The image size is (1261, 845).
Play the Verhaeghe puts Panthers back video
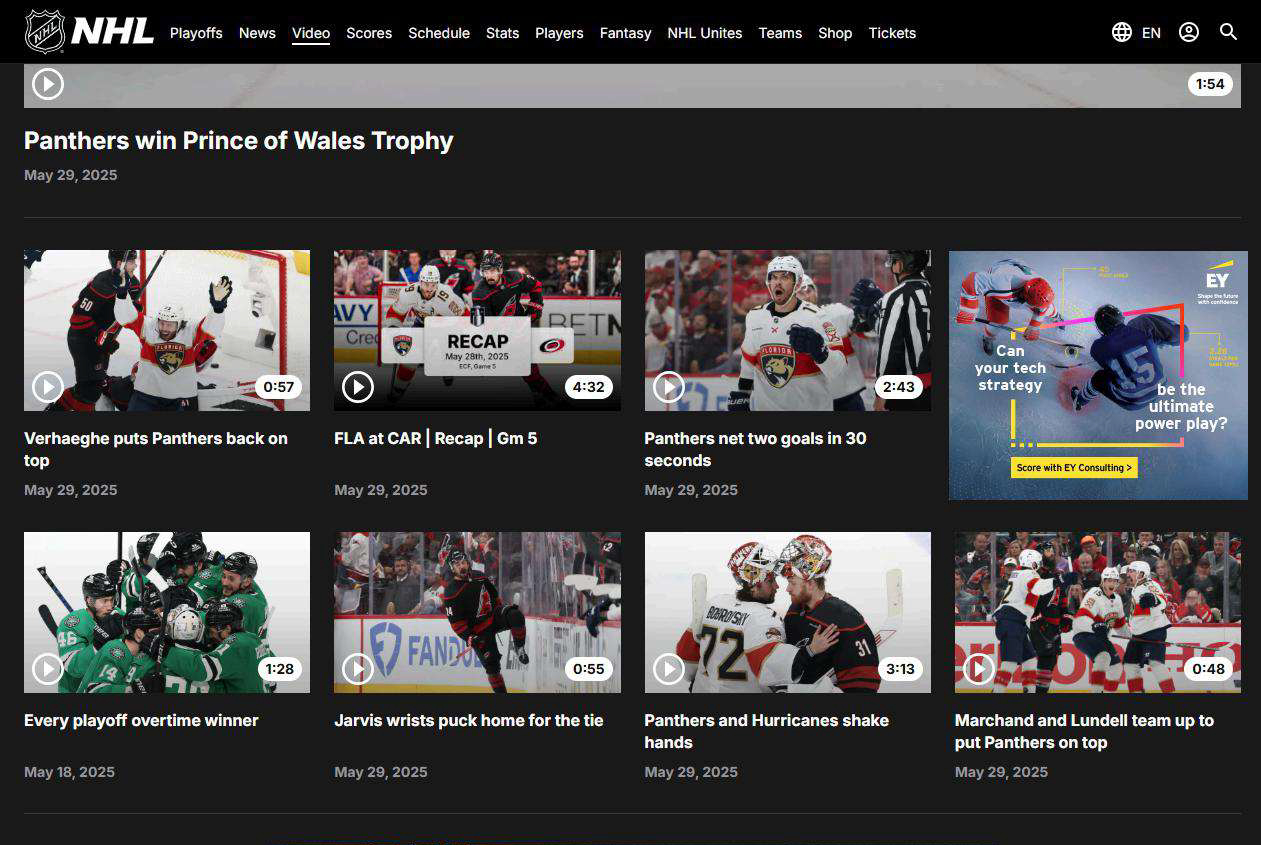click(48, 386)
